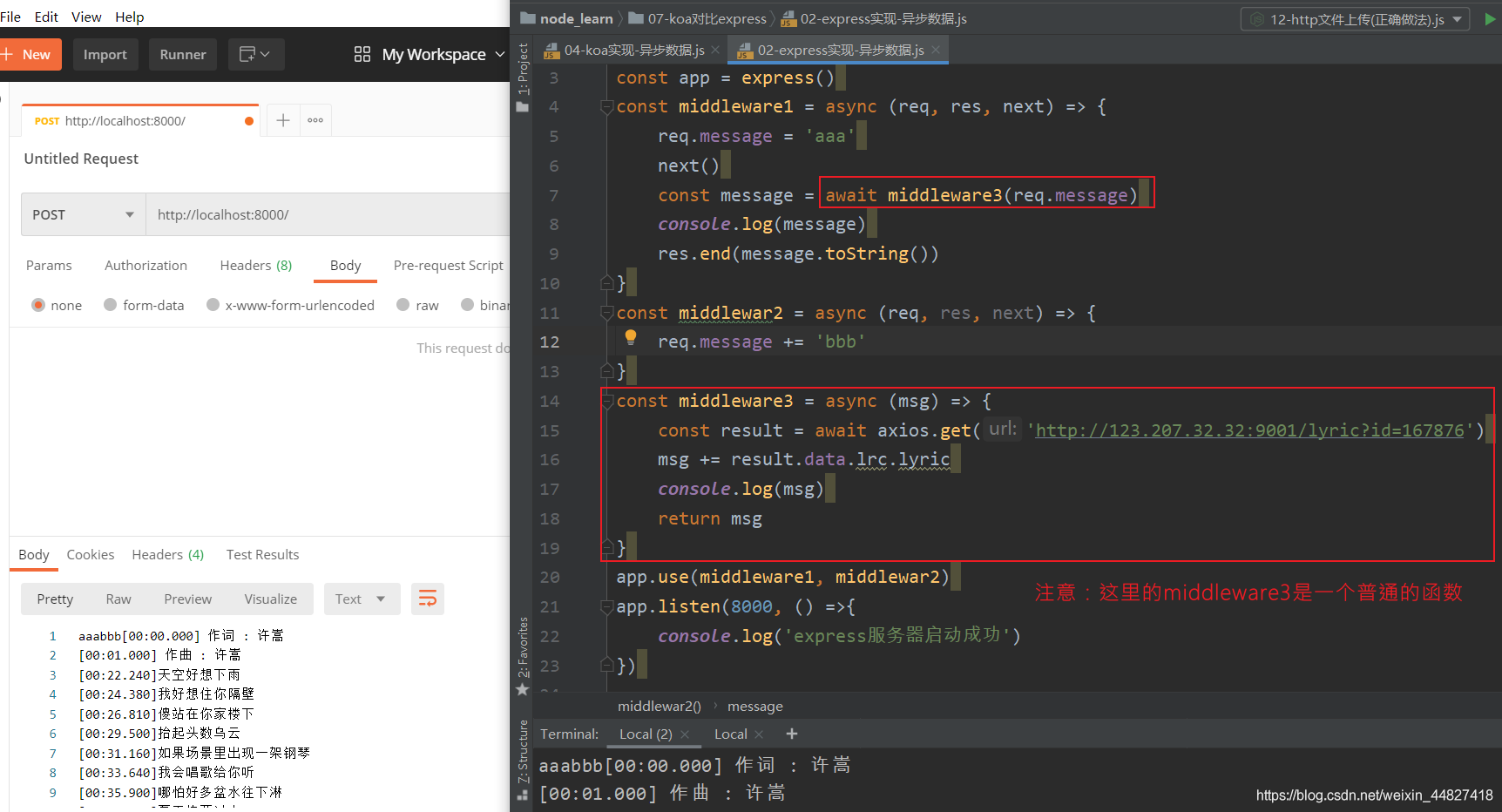Switch to the Authorization tab

coord(145,265)
